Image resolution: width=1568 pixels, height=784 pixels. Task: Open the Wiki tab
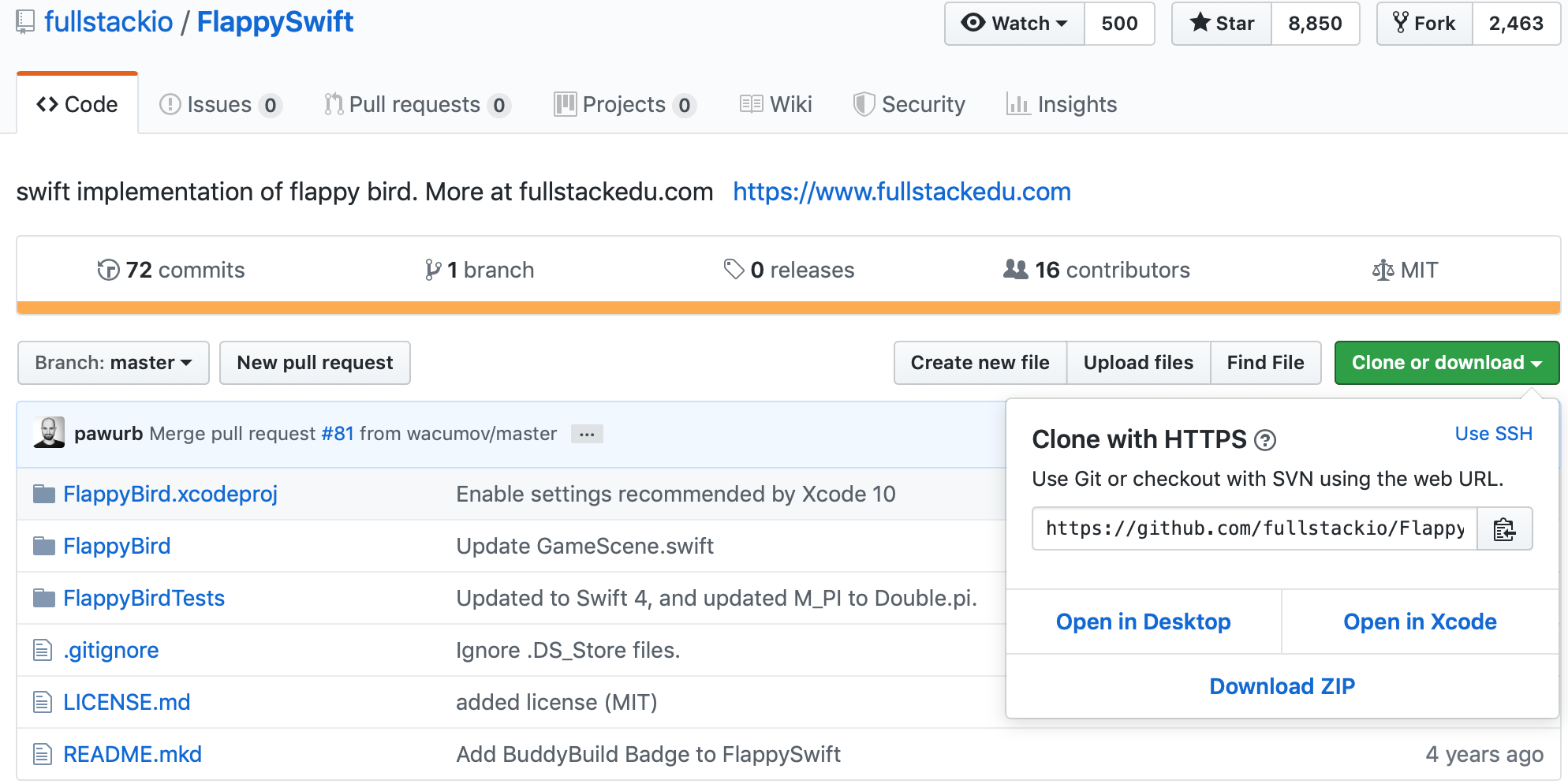775,104
